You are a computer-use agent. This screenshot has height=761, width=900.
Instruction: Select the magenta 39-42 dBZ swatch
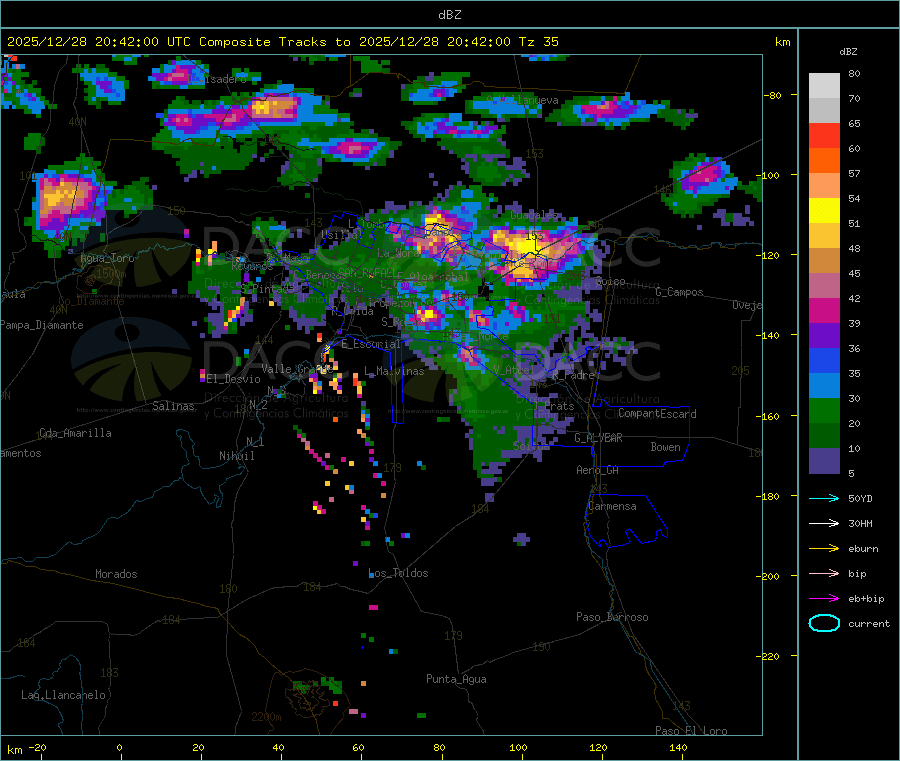tap(824, 310)
